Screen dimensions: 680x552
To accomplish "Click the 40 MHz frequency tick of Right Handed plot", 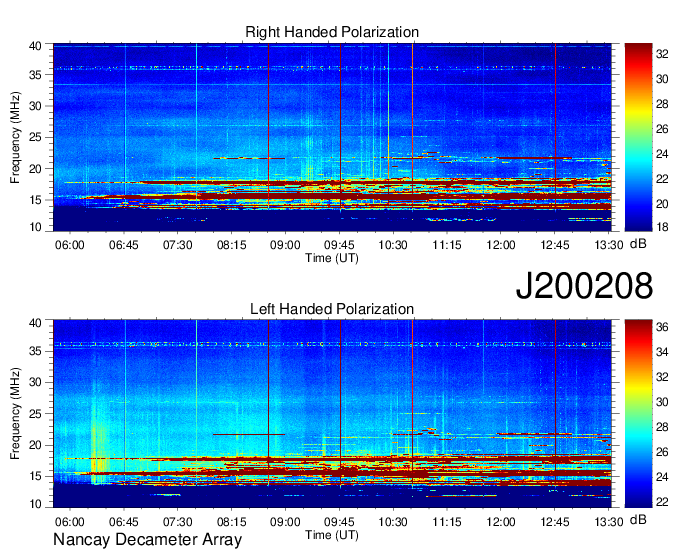I will (x=35, y=46).
